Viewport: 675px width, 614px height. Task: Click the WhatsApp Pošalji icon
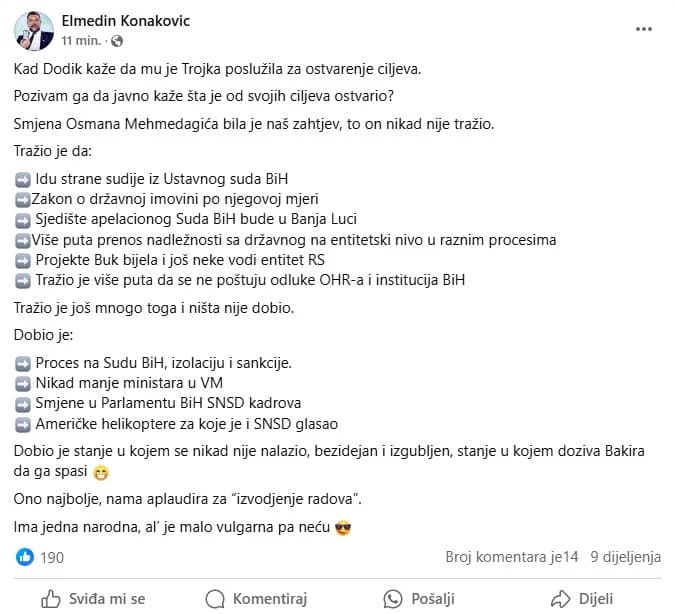click(x=393, y=598)
